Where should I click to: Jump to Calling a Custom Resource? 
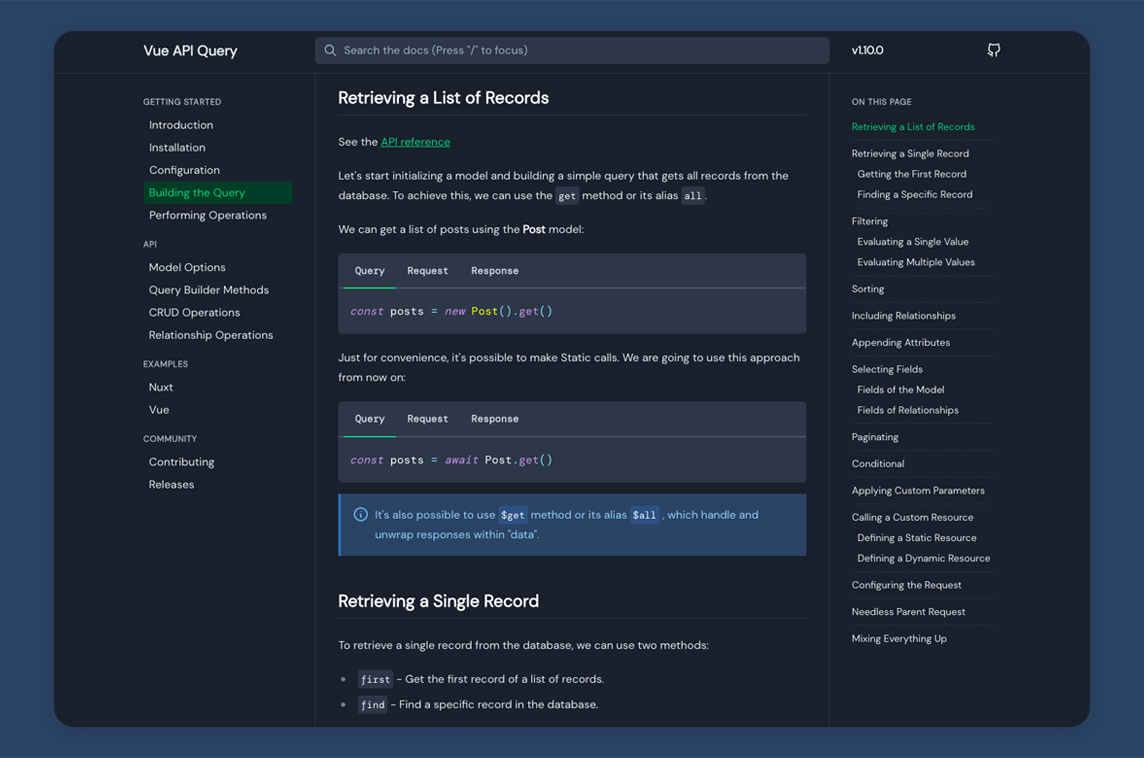click(x=912, y=517)
